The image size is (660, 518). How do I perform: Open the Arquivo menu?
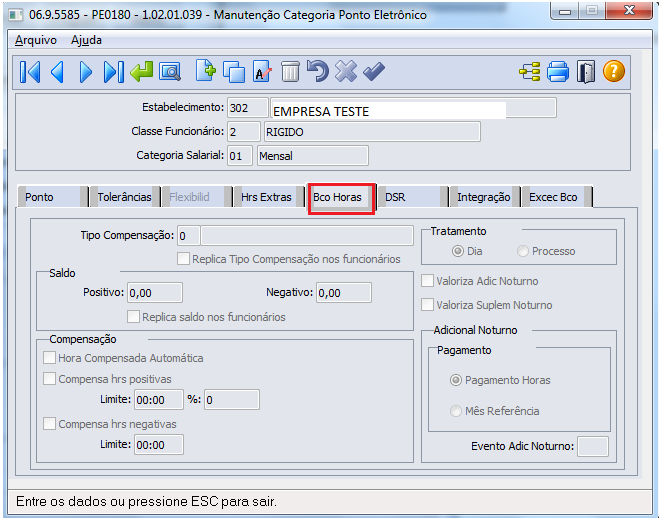click(36, 40)
